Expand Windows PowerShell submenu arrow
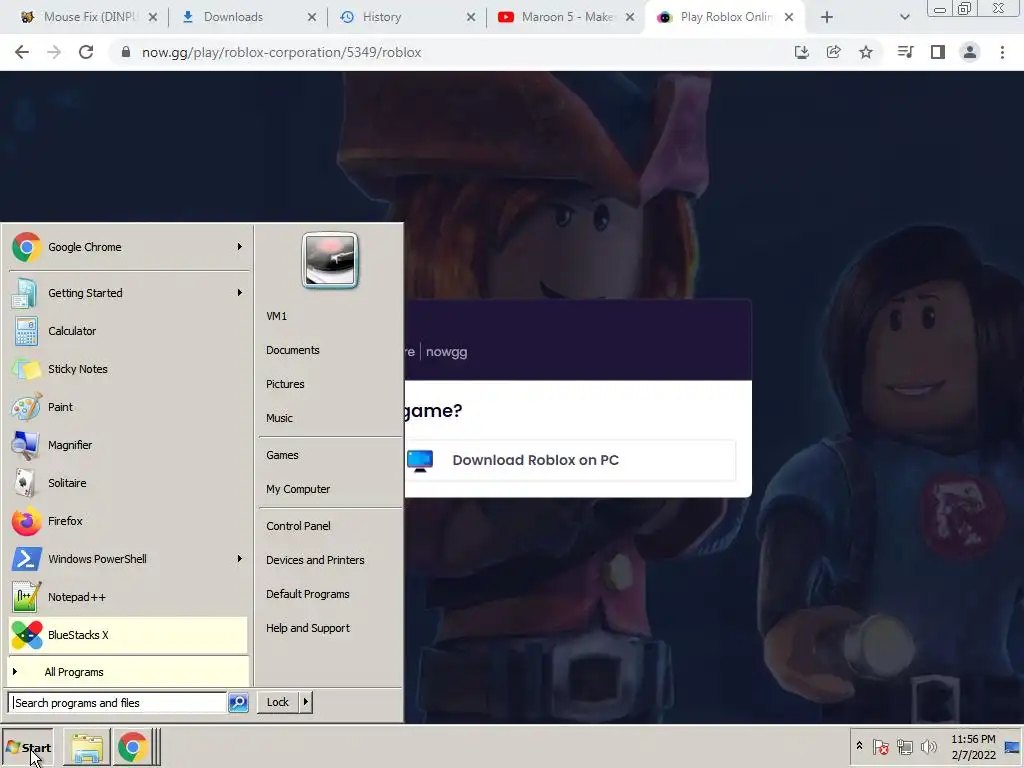 point(240,559)
